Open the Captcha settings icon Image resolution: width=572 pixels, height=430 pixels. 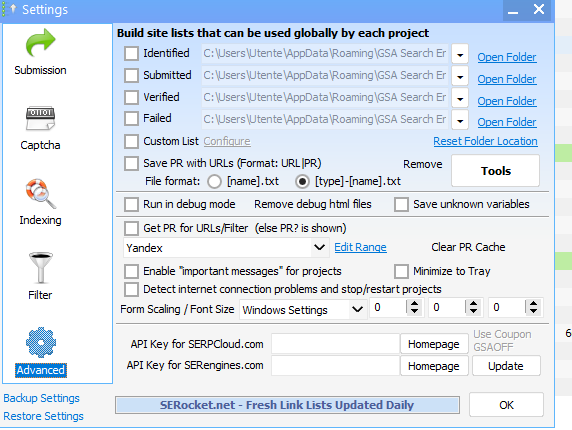click(x=40, y=118)
